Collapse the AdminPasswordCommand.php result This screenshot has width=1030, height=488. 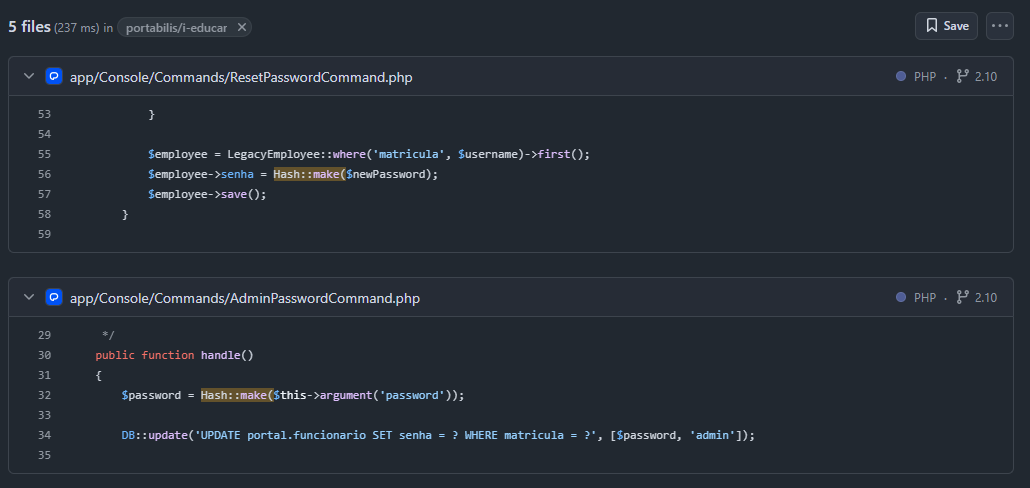click(29, 298)
